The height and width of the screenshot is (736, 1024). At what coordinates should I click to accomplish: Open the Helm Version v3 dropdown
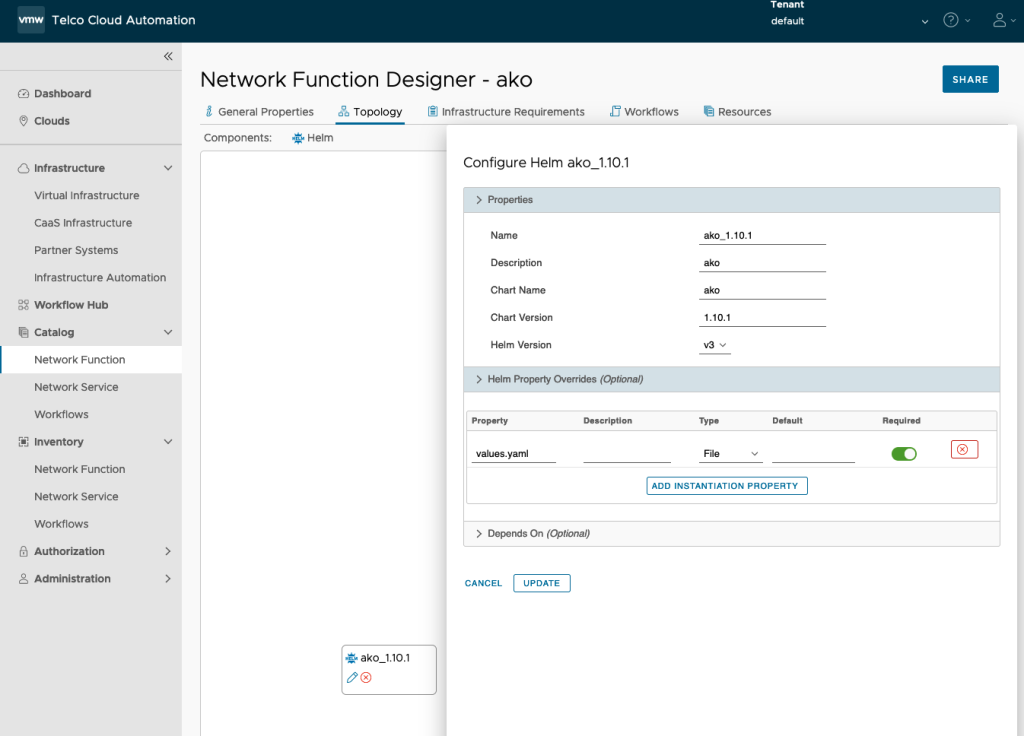[714, 345]
